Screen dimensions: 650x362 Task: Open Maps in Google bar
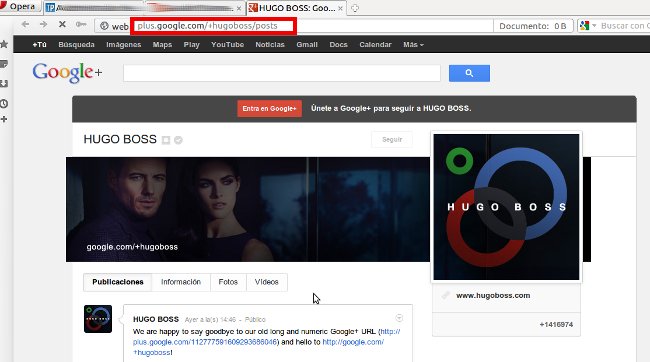(x=162, y=44)
